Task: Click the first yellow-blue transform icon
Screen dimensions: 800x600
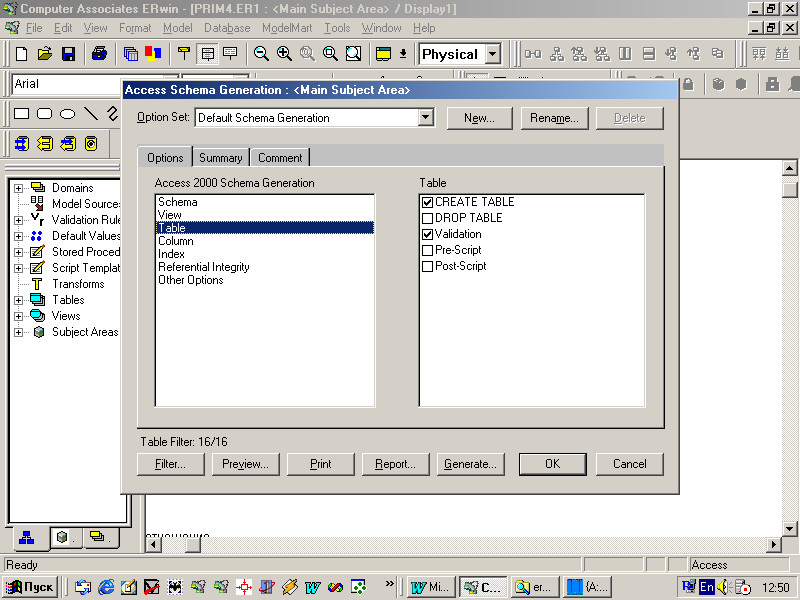Action: pyautogui.click(x=22, y=144)
